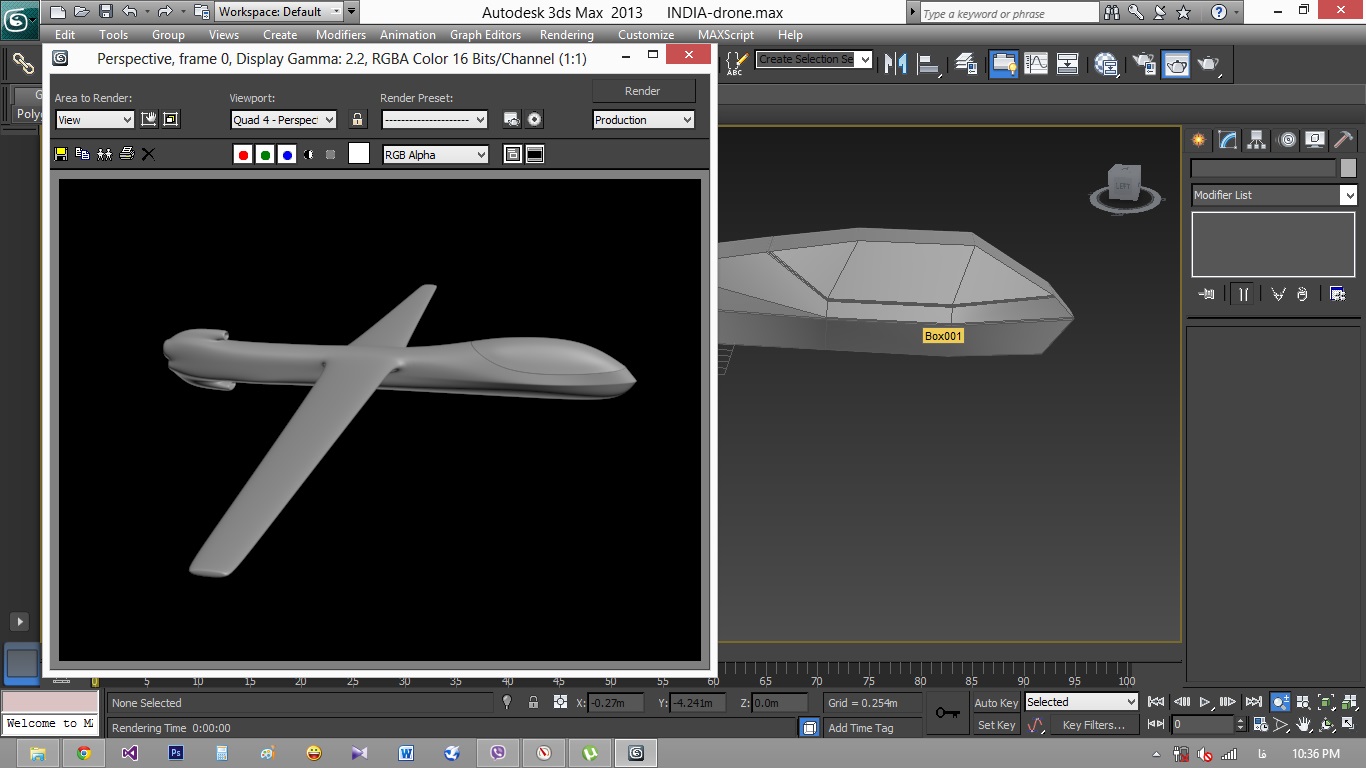Open the Rendering menu
Image resolution: width=1366 pixels, height=768 pixels.
(567, 34)
